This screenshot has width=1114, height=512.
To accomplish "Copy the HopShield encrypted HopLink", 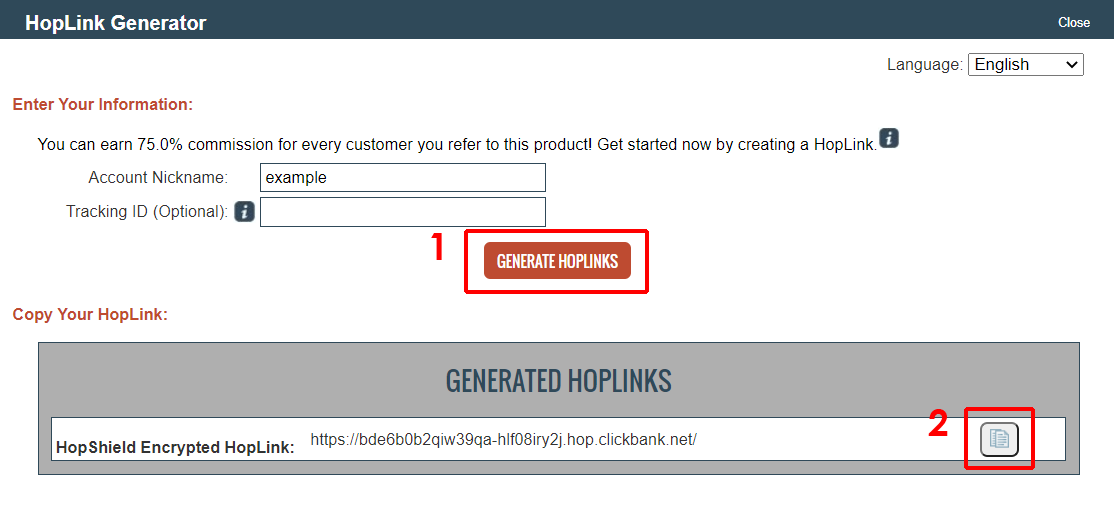I will pyautogui.click(x=999, y=439).
